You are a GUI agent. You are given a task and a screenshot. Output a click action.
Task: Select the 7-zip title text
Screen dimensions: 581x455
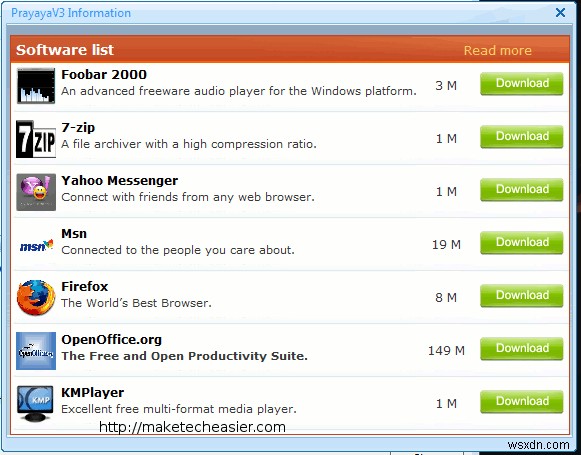(78, 127)
